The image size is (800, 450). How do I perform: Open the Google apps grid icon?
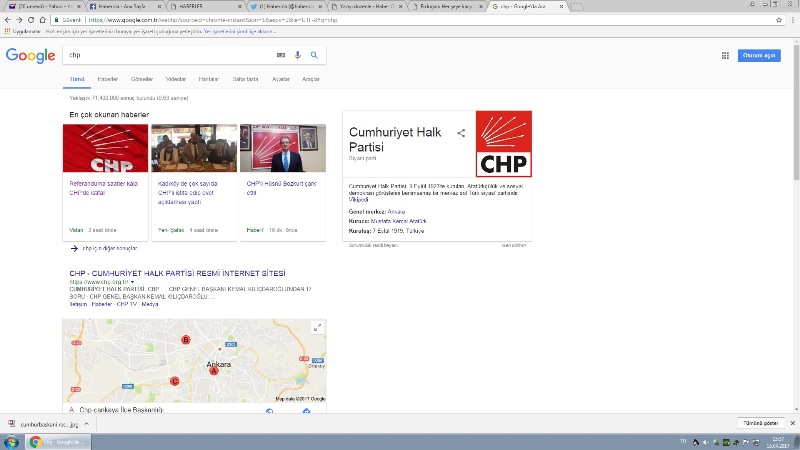(725, 56)
